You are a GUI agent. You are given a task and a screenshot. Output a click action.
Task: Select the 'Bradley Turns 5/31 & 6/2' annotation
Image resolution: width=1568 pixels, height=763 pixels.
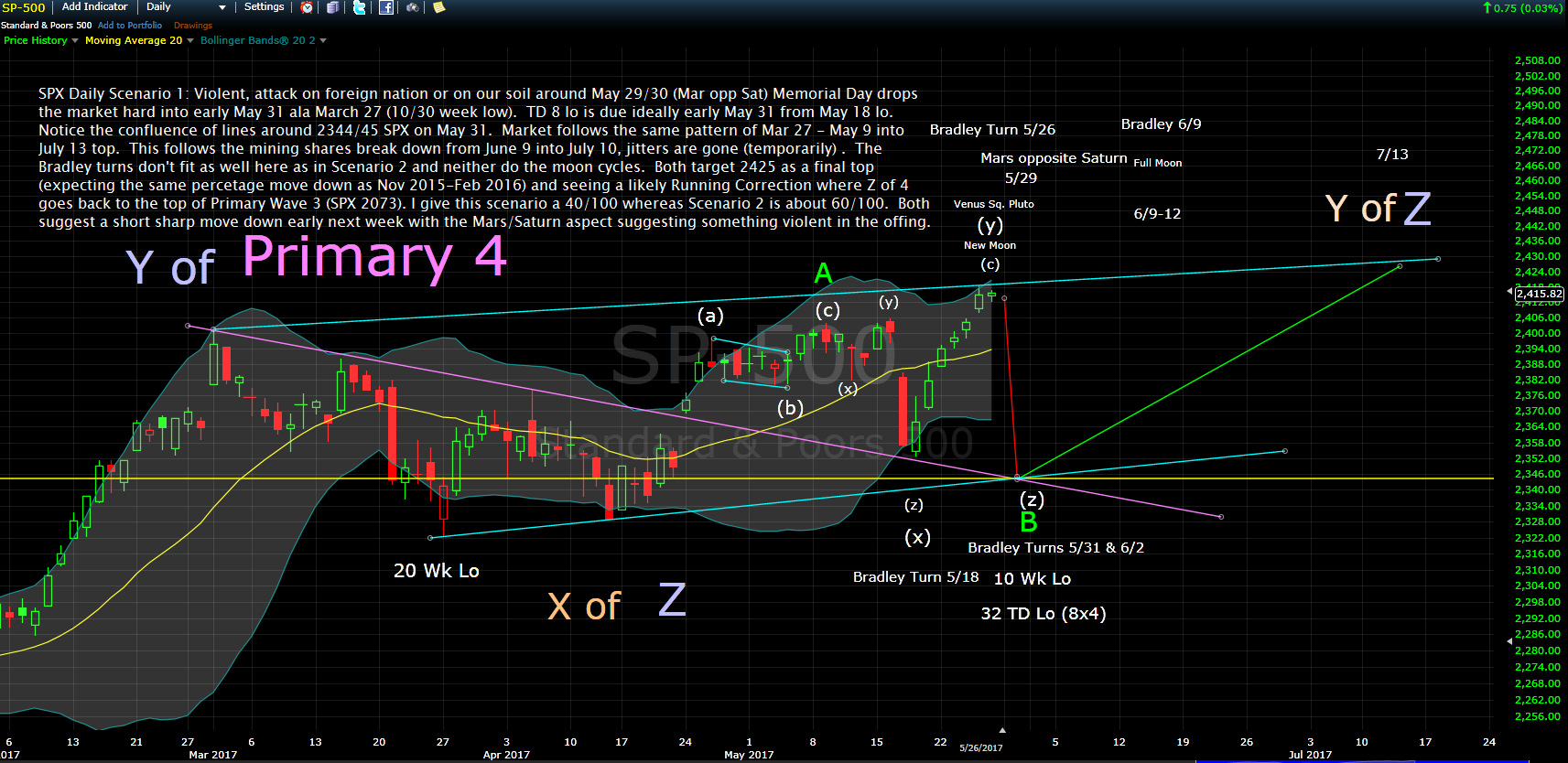[1056, 548]
